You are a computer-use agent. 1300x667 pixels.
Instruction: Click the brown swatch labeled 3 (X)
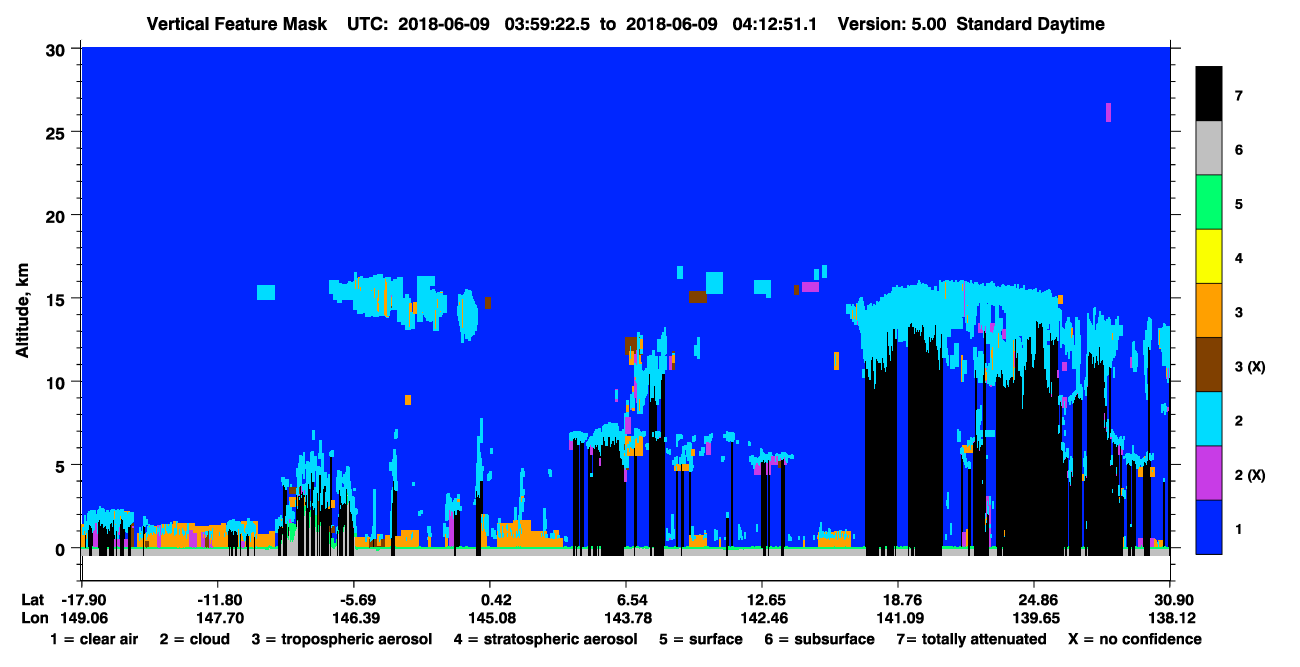(1209, 364)
